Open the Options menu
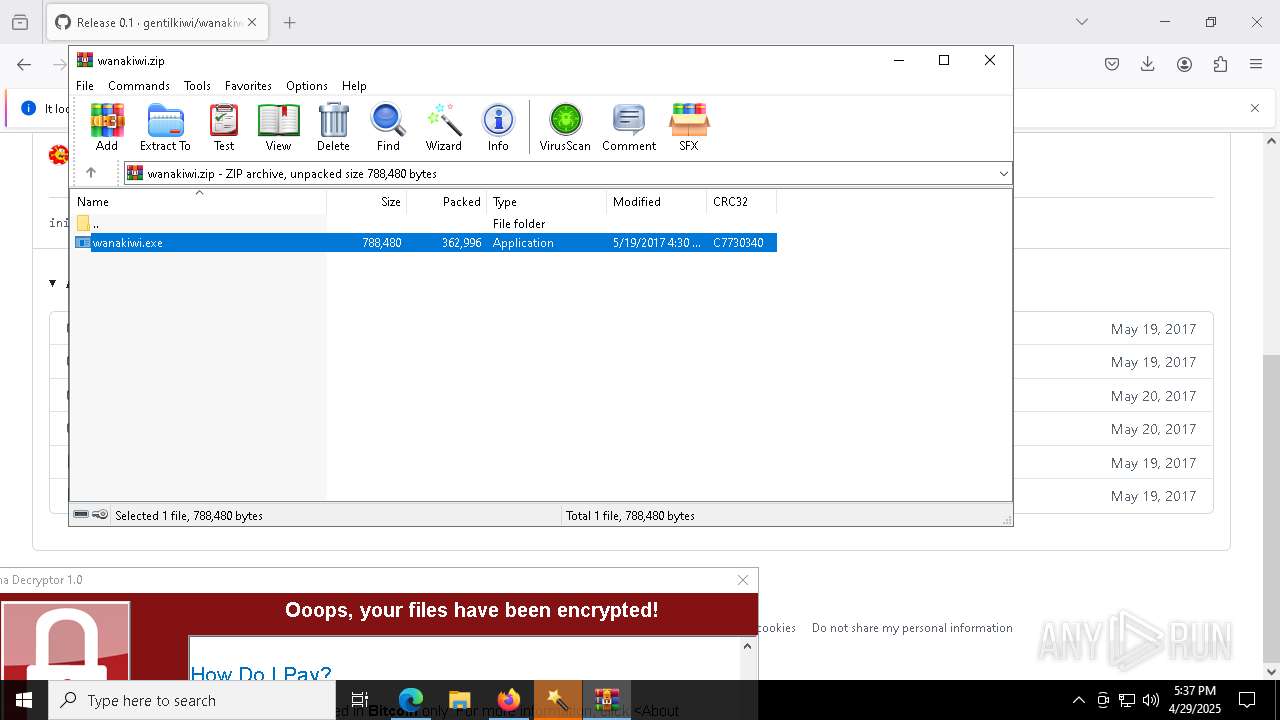 [307, 86]
